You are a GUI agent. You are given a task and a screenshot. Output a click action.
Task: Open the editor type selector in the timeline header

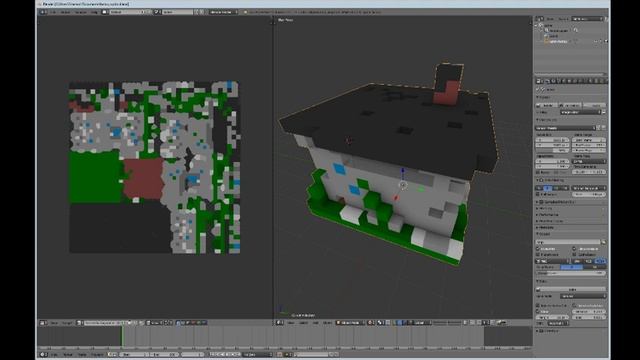(x=43, y=354)
